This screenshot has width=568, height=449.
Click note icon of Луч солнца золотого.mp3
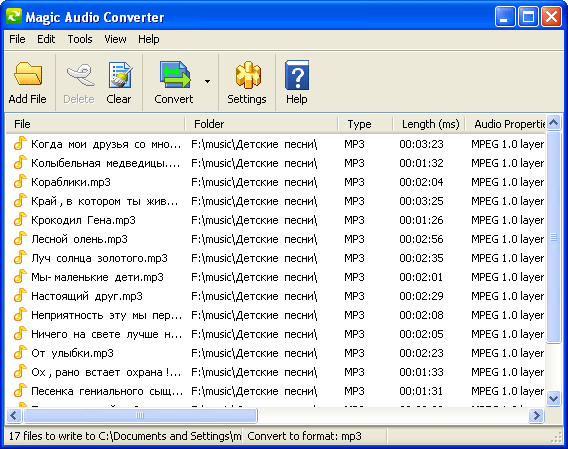click(20, 257)
